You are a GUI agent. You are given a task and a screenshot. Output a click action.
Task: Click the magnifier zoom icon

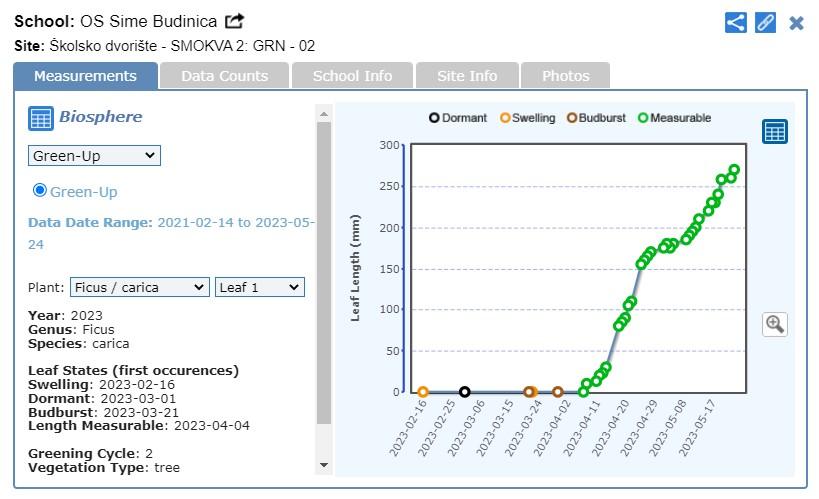774,323
